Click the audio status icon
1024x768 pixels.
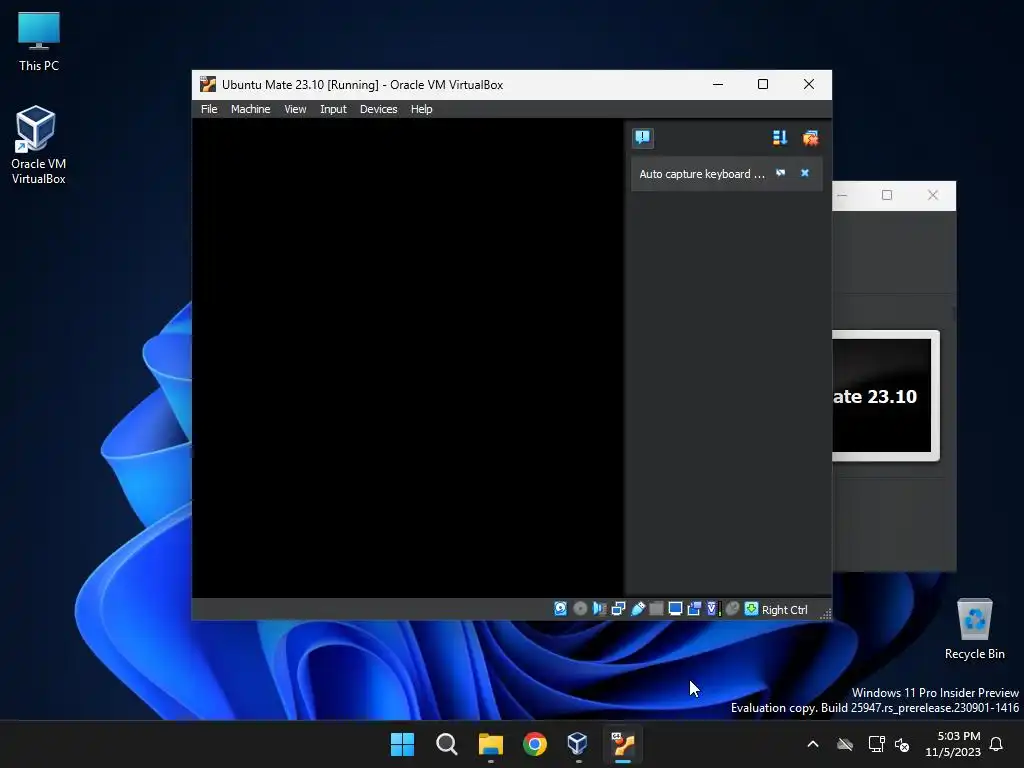(x=599, y=609)
